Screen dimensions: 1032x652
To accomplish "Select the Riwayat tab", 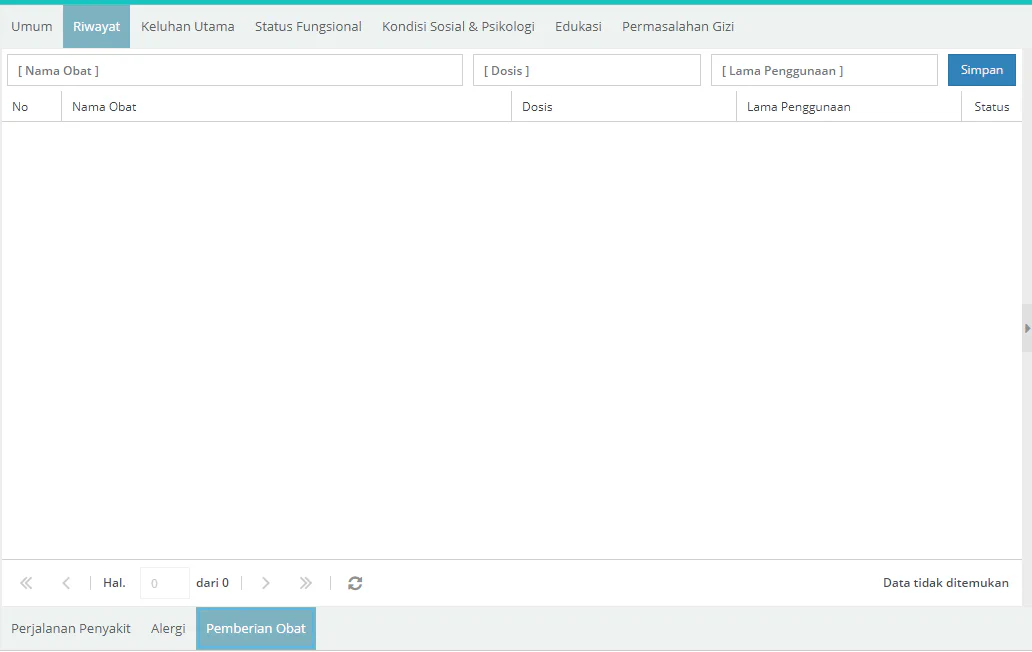I will point(97,26).
